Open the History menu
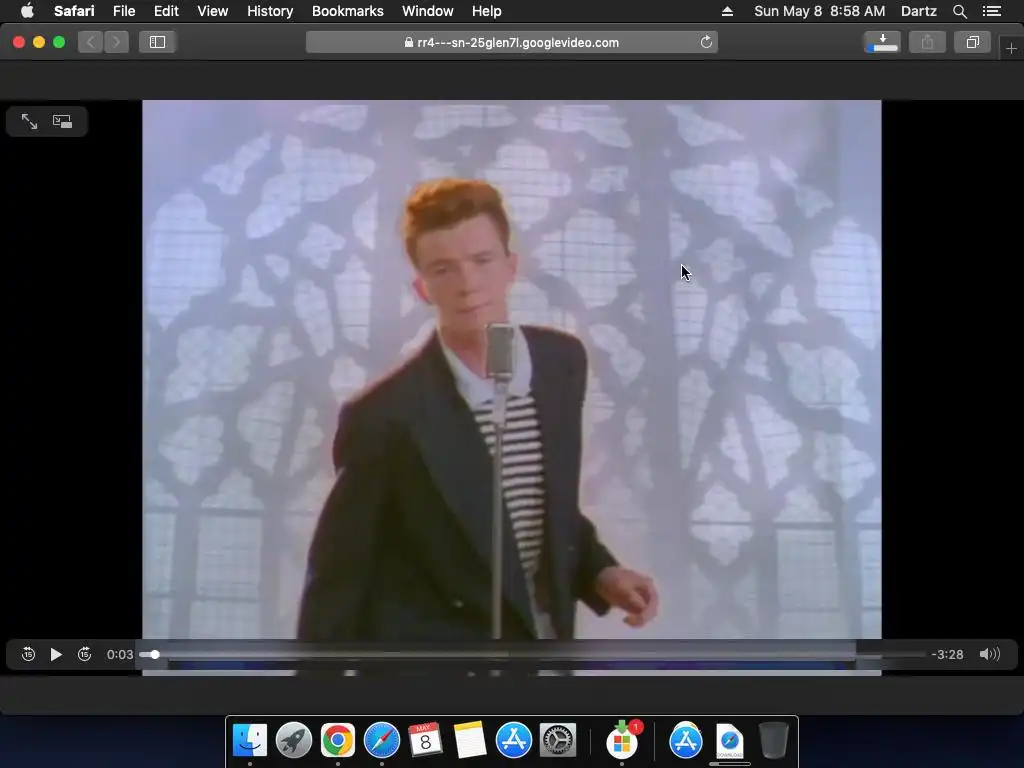This screenshot has height=768, width=1024. pyautogui.click(x=270, y=11)
